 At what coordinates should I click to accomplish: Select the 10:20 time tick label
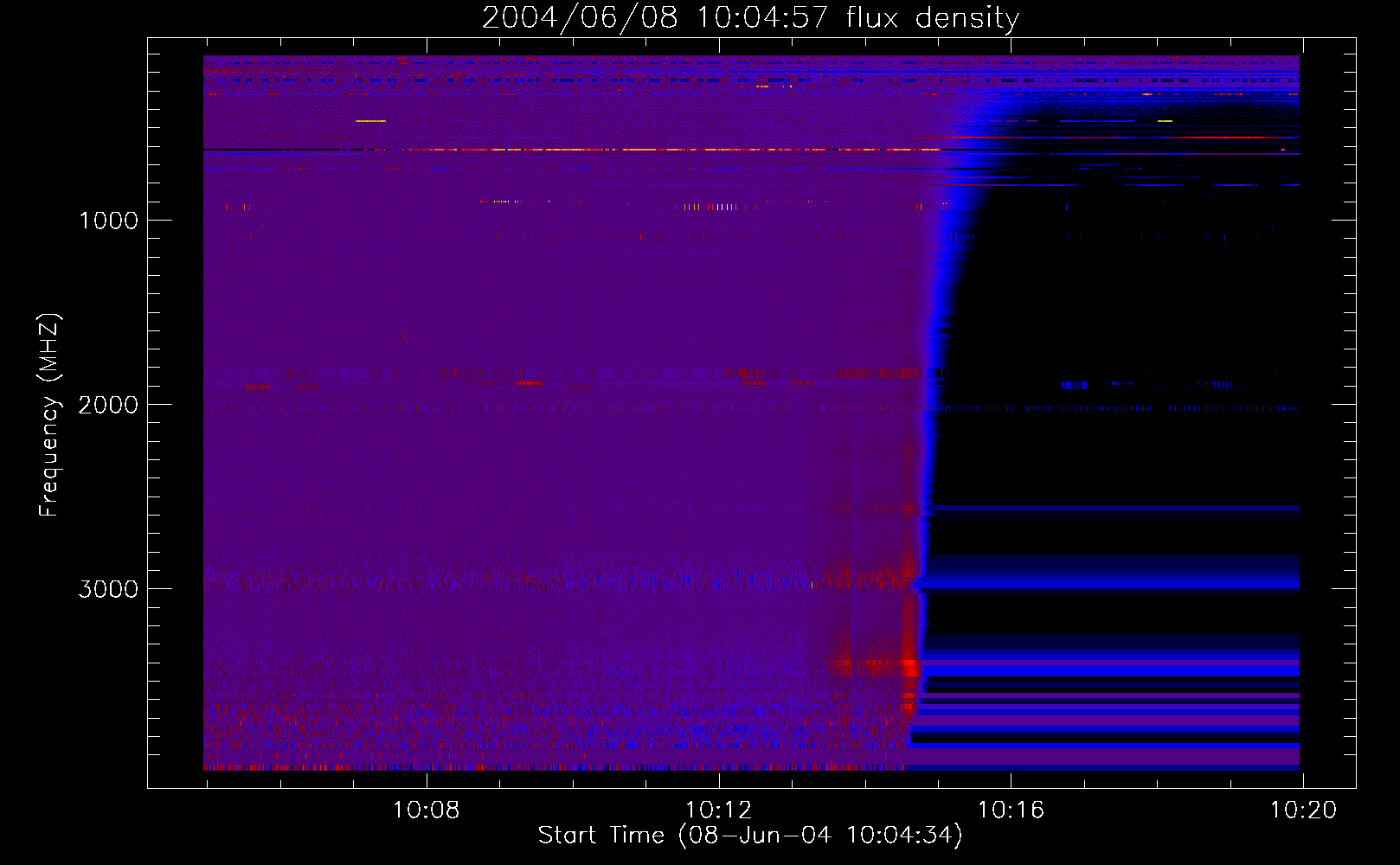coord(1302,811)
